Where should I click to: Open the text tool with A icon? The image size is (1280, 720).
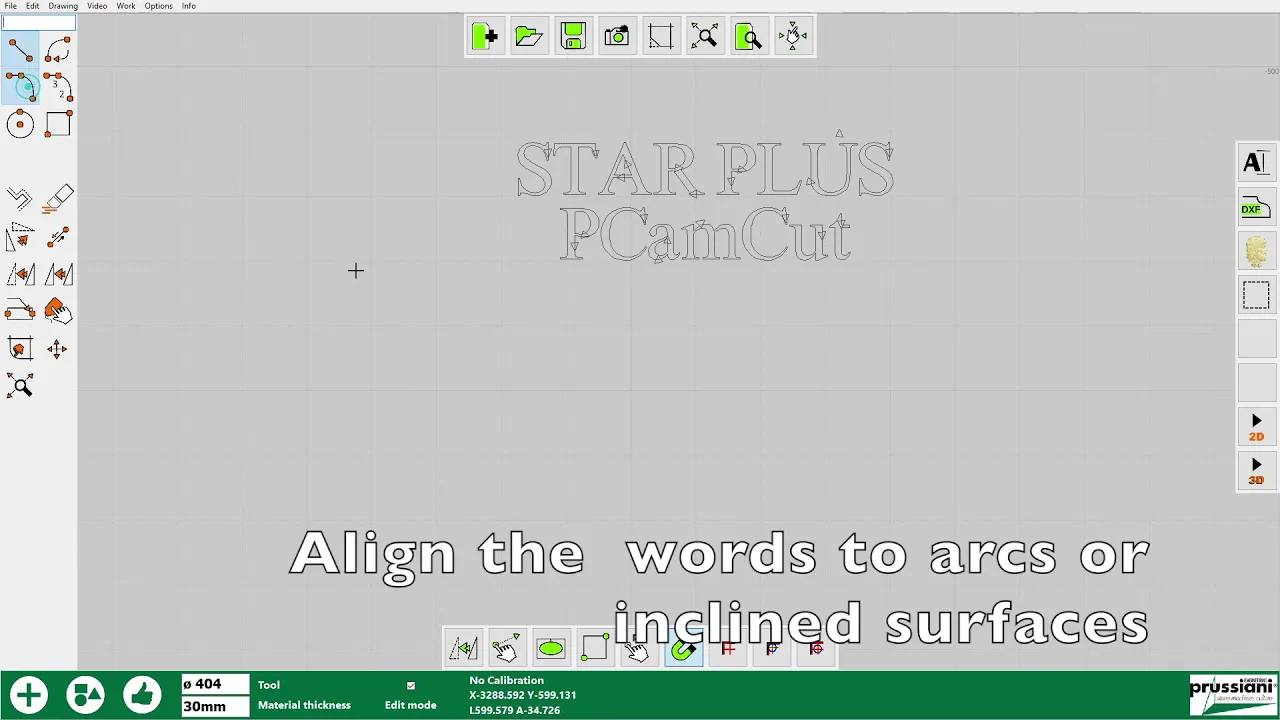[x=1256, y=163]
